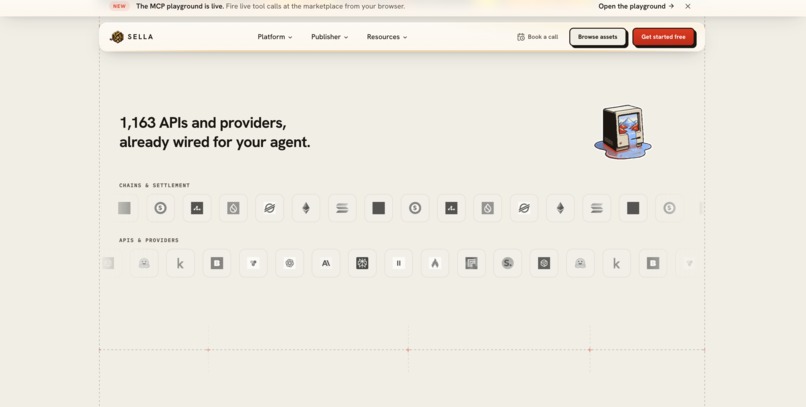806x407 pixels.
Task: Click the NEW badge in banner
Action: click(x=119, y=6)
